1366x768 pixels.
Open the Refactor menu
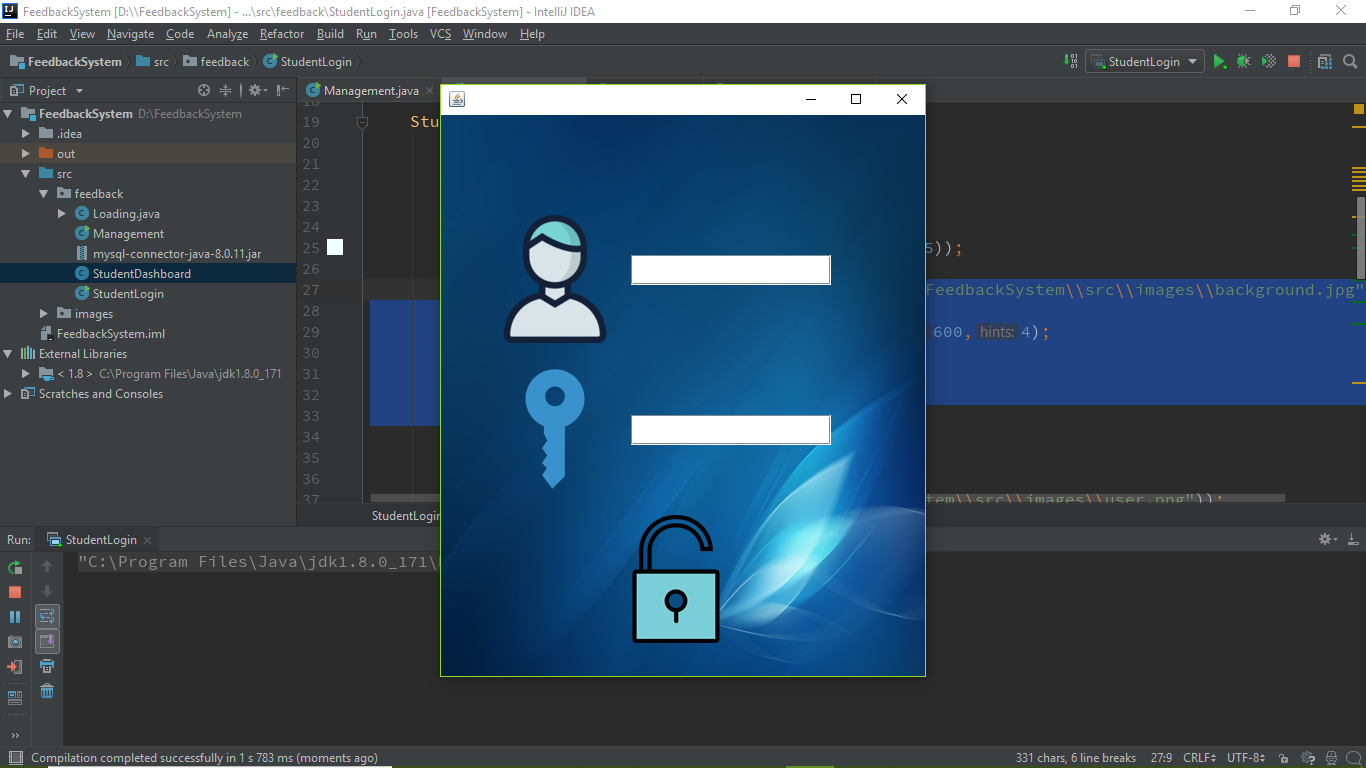tap(282, 33)
